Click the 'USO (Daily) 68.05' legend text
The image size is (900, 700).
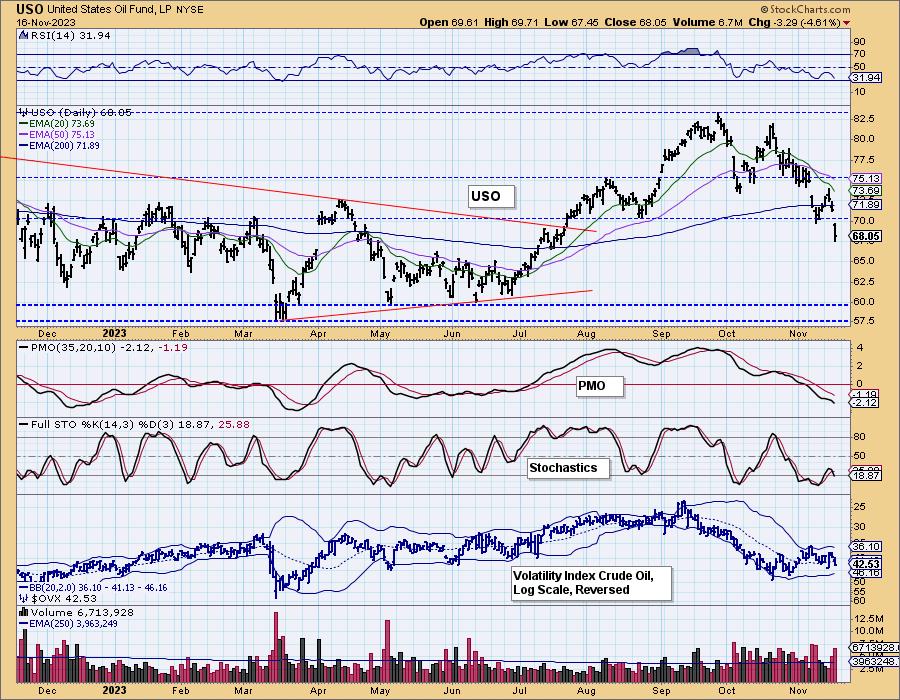click(80, 112)
